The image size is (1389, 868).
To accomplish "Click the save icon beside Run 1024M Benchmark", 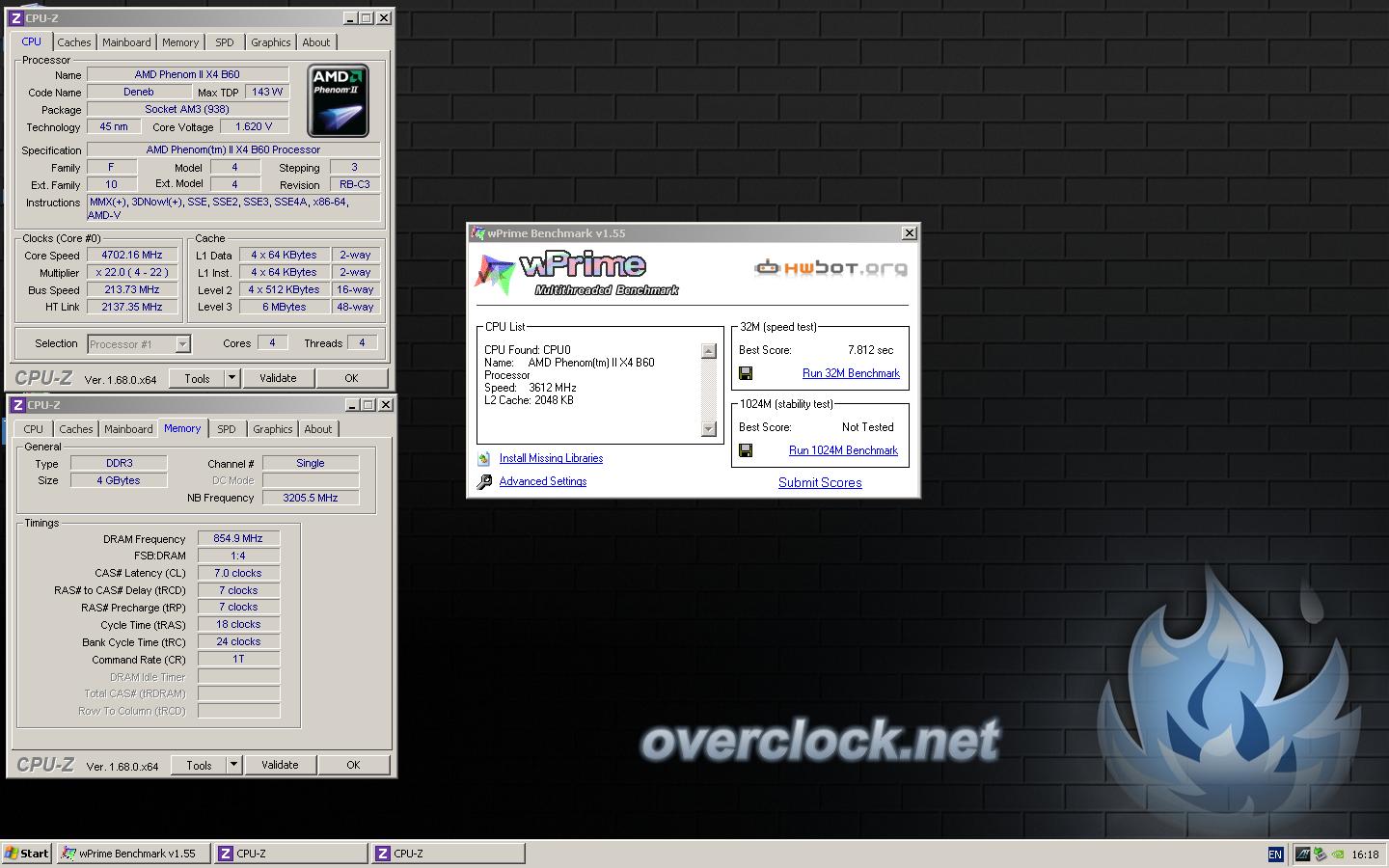I will [x=746, y=450].
